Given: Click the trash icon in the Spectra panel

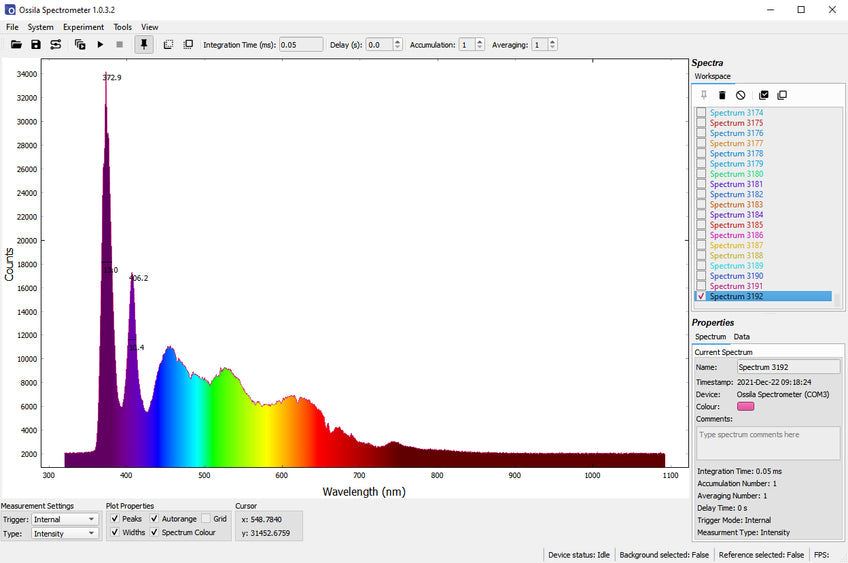Looking at the screenshot, I should click(722, 95).
